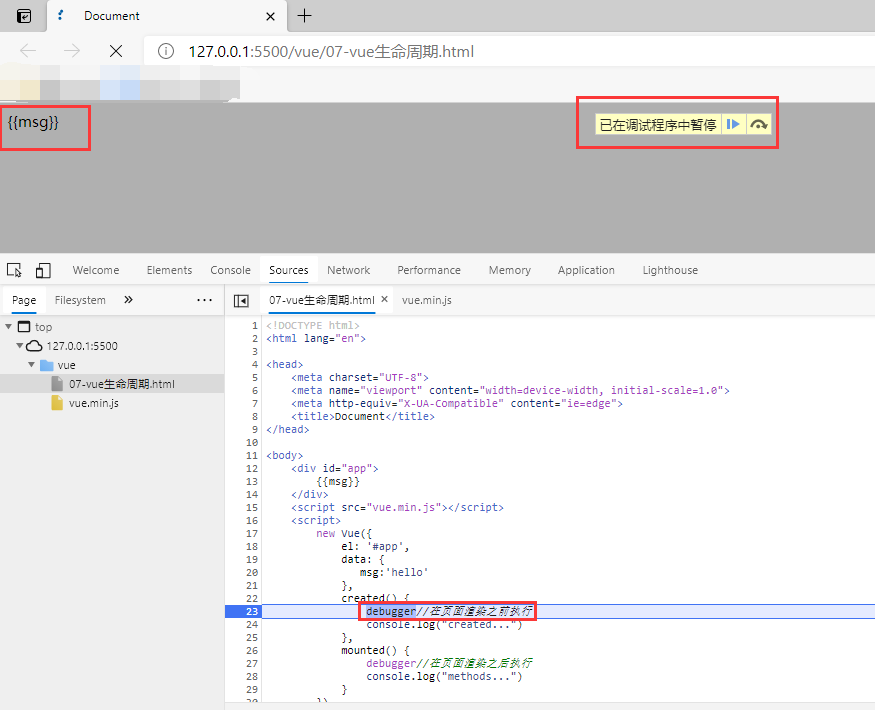Image resolution: width=875 pixels, height=710 pixels.
Task: Select the vue folder in tree
Action: 66,365
